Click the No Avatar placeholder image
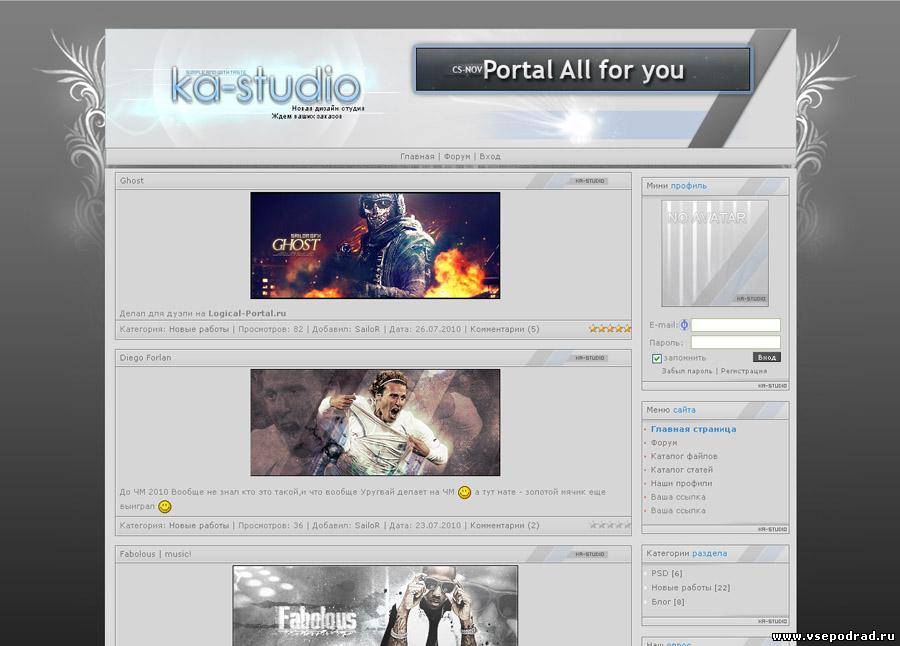The image size is (900, 646). (715, 253)
